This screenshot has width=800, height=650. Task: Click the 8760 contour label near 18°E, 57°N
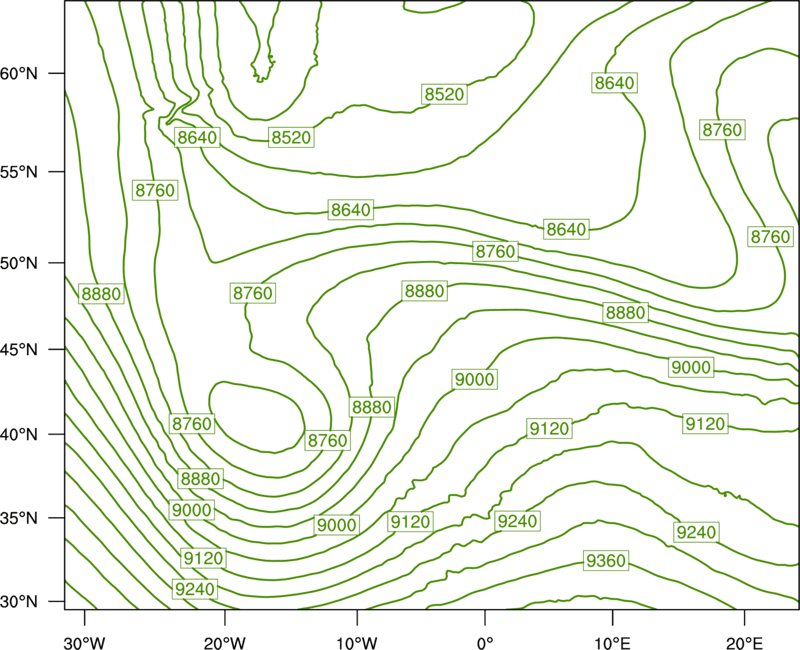coord(722,130)
